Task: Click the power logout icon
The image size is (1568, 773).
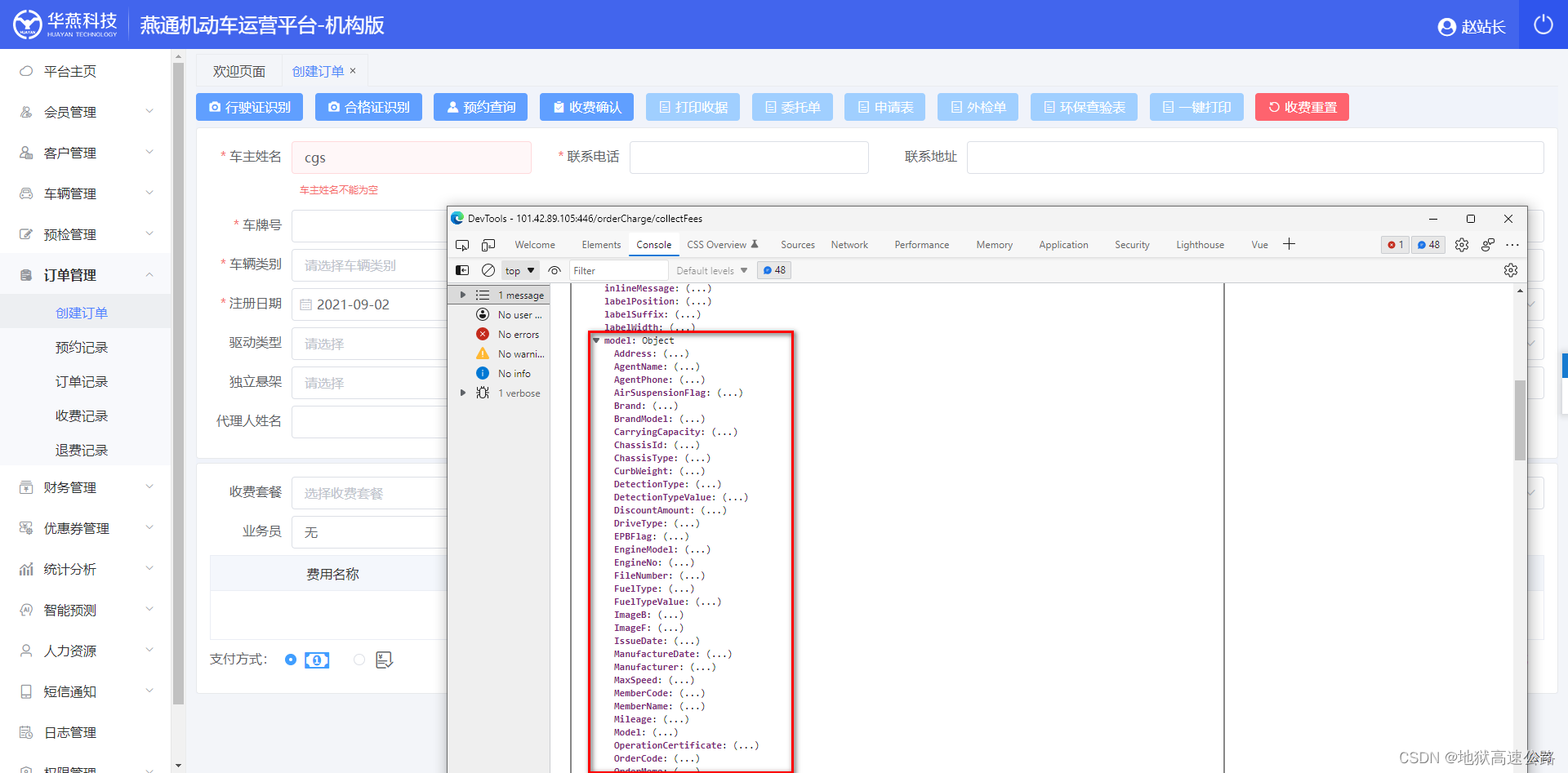Action: point(1543,24)
